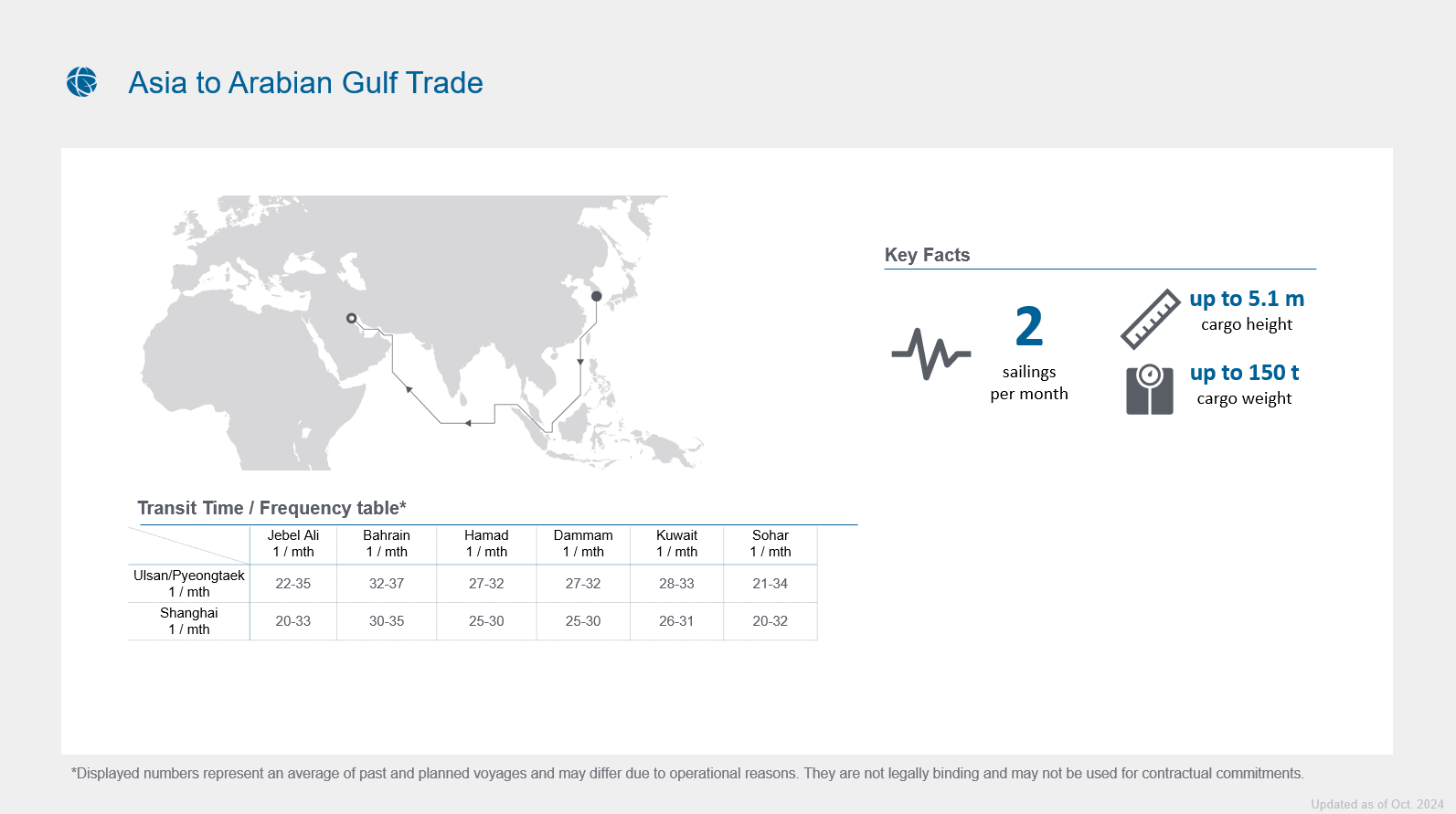The width and height of the screenshot is (1456, 814).
Task: Click the 26-31 Kuwait transit cell
Action: pyautogui.click(x=676, y=621)
